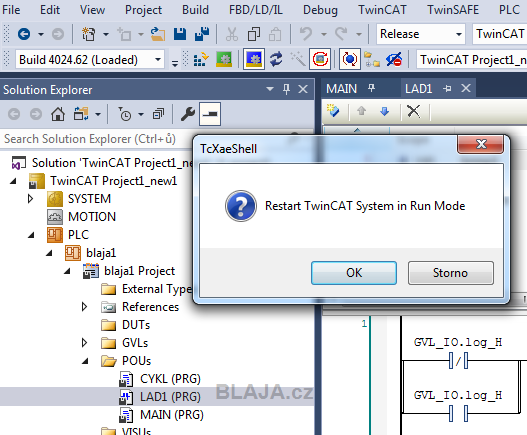This screenshot has height=435, width=527.
Task: Click the Undo arrow icon
Action: point(306,34)
